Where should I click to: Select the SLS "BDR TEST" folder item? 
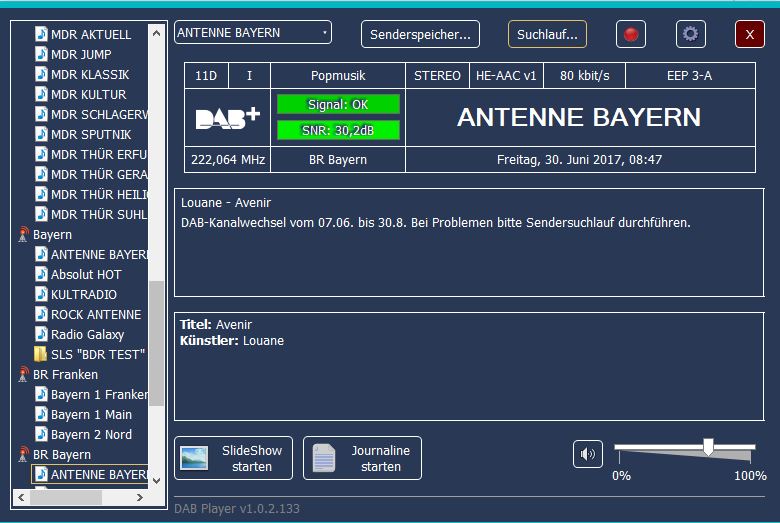(97, 354)
